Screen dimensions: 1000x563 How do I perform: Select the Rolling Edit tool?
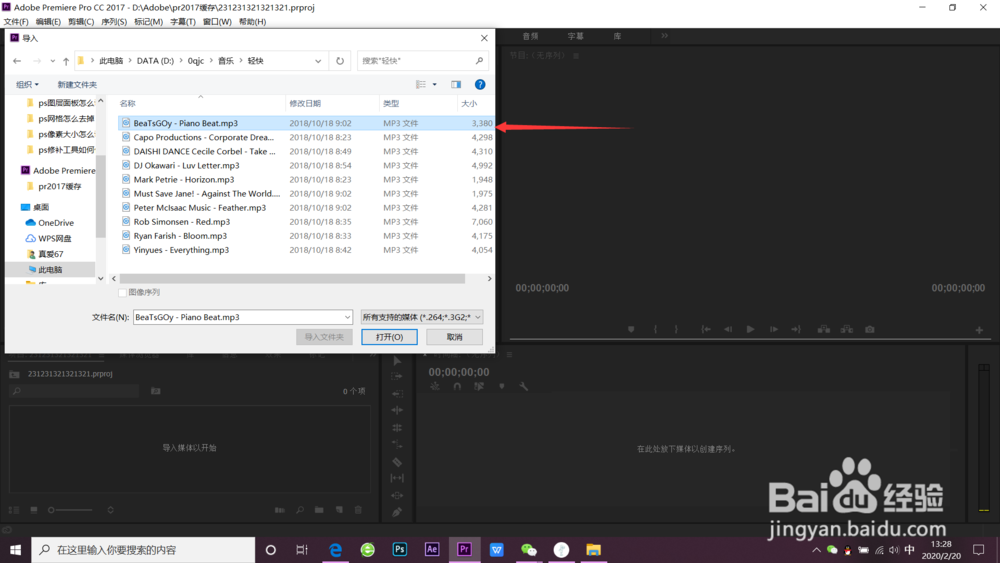coord(397,410)
